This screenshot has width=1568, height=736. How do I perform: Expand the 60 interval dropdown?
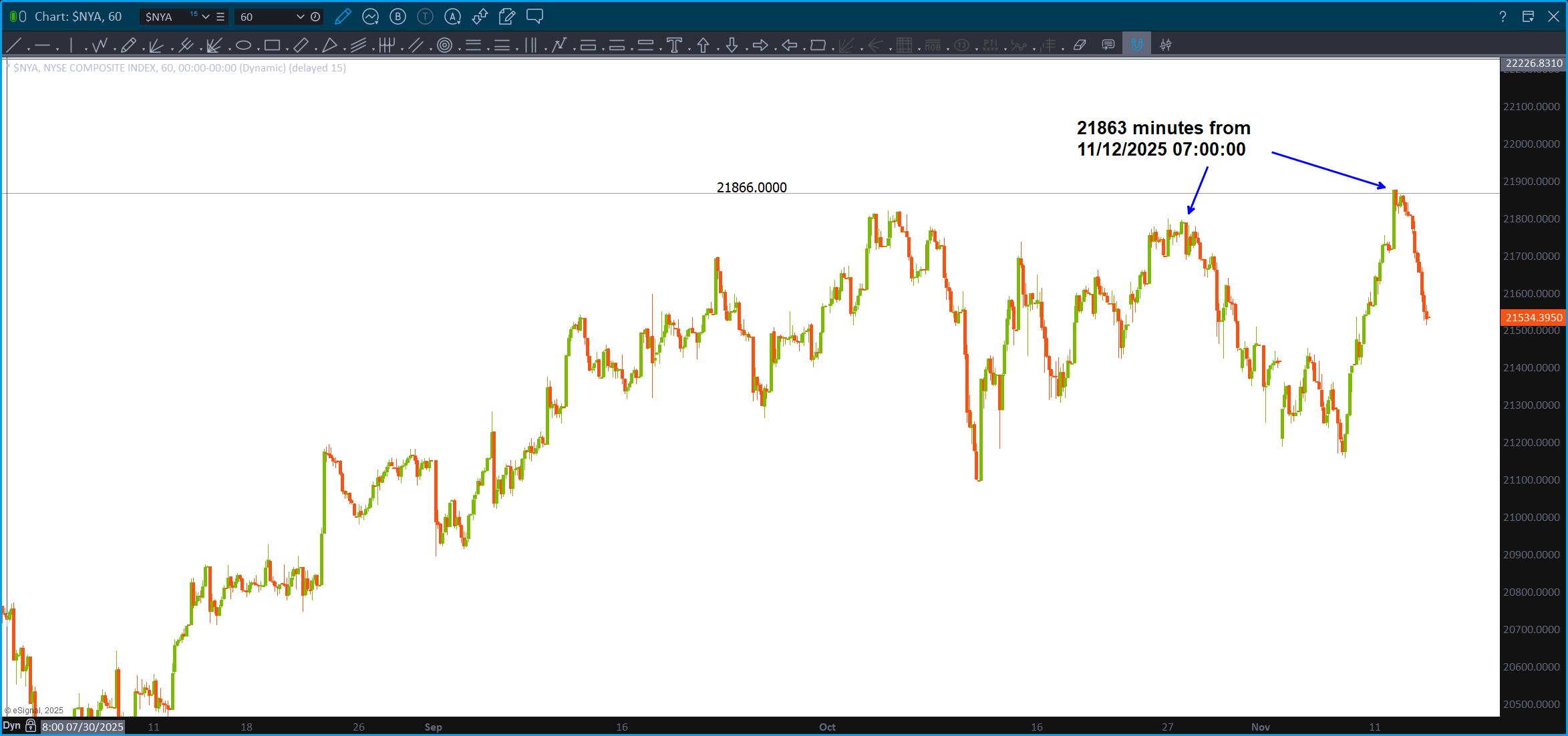click(300, 17)
